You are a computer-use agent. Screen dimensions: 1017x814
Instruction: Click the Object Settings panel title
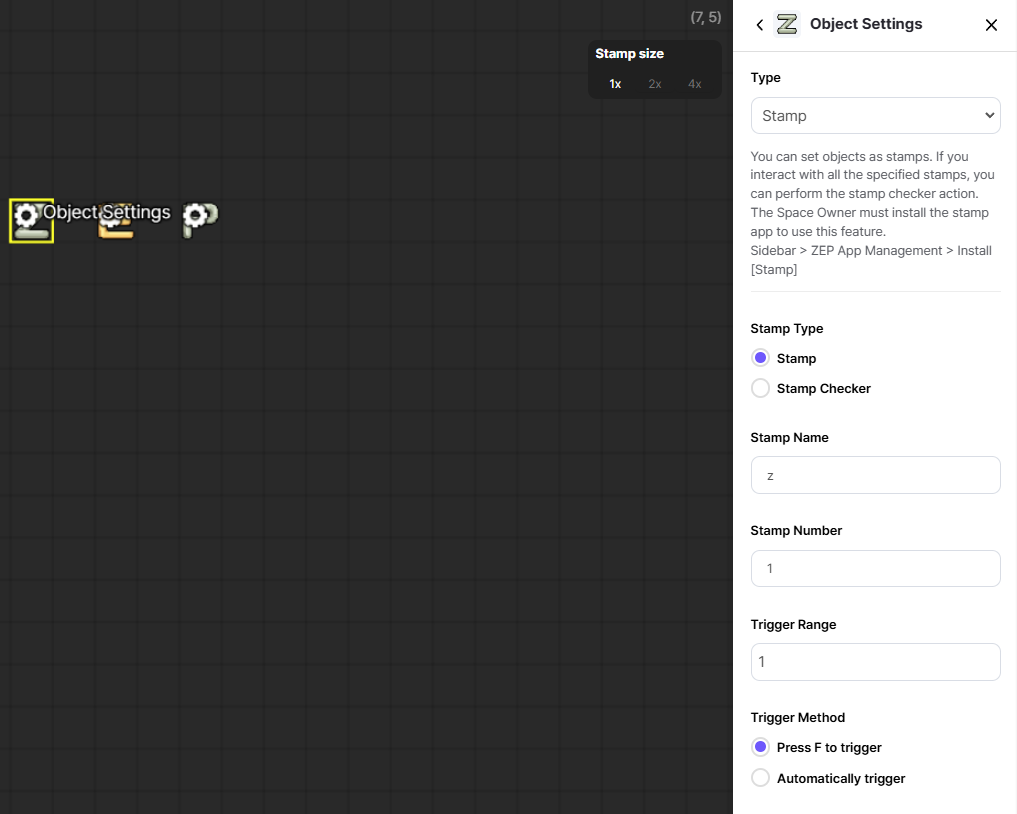(x=866, y=24)
